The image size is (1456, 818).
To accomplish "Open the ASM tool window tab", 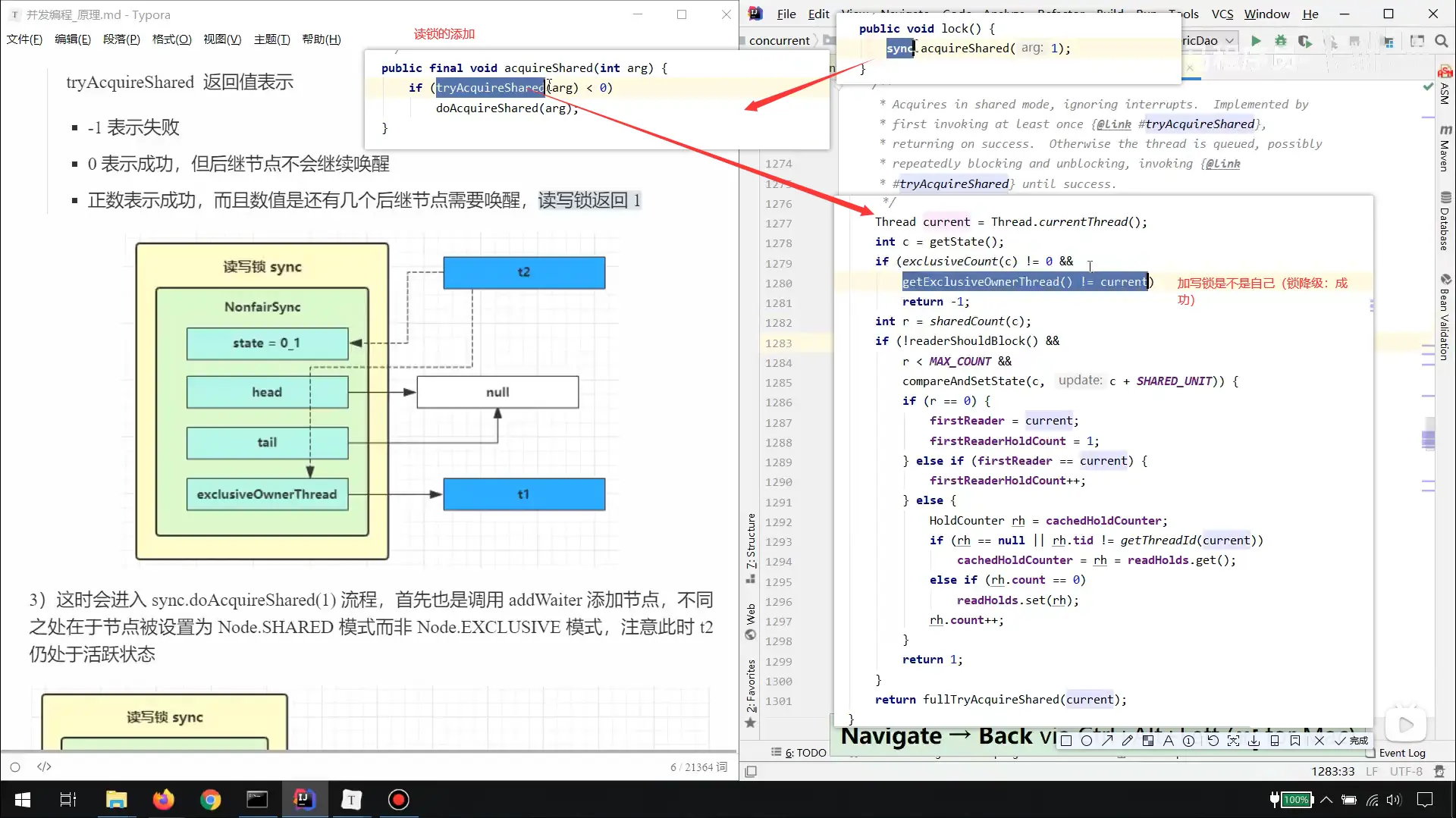I will (x=1445, y=86).
